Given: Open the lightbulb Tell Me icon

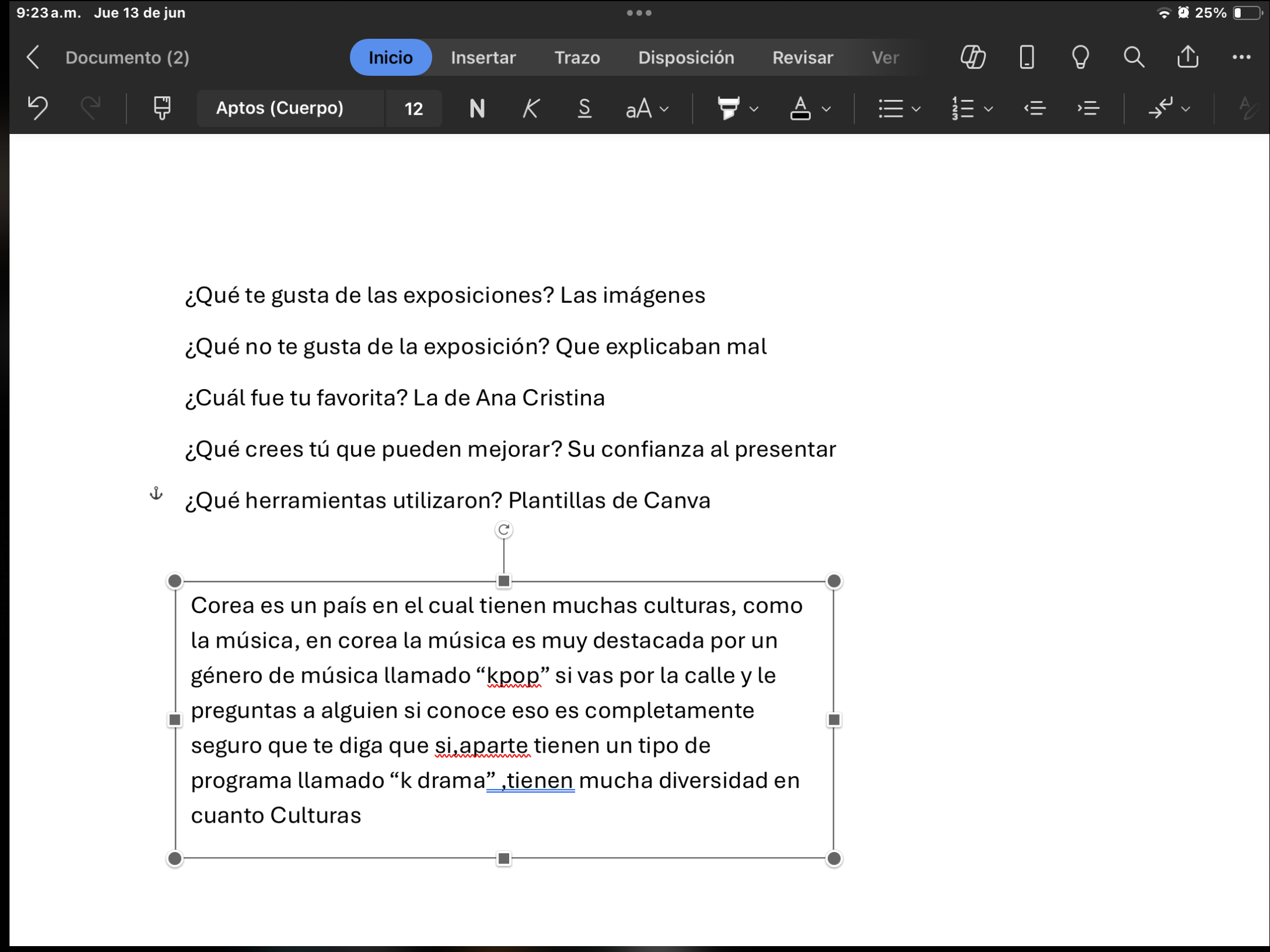Looking at the screenshot, I should (x=1080, y=58).
